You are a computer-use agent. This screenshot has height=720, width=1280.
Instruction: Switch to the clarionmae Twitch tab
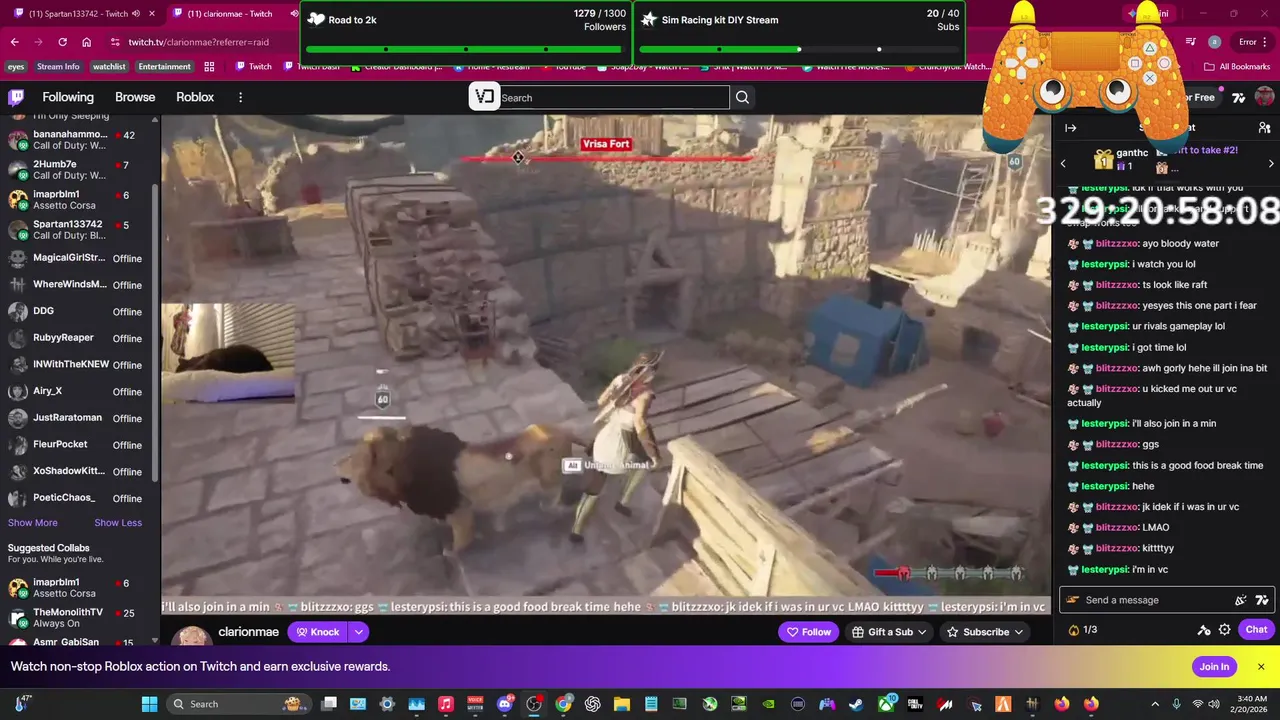coord(232,14)
